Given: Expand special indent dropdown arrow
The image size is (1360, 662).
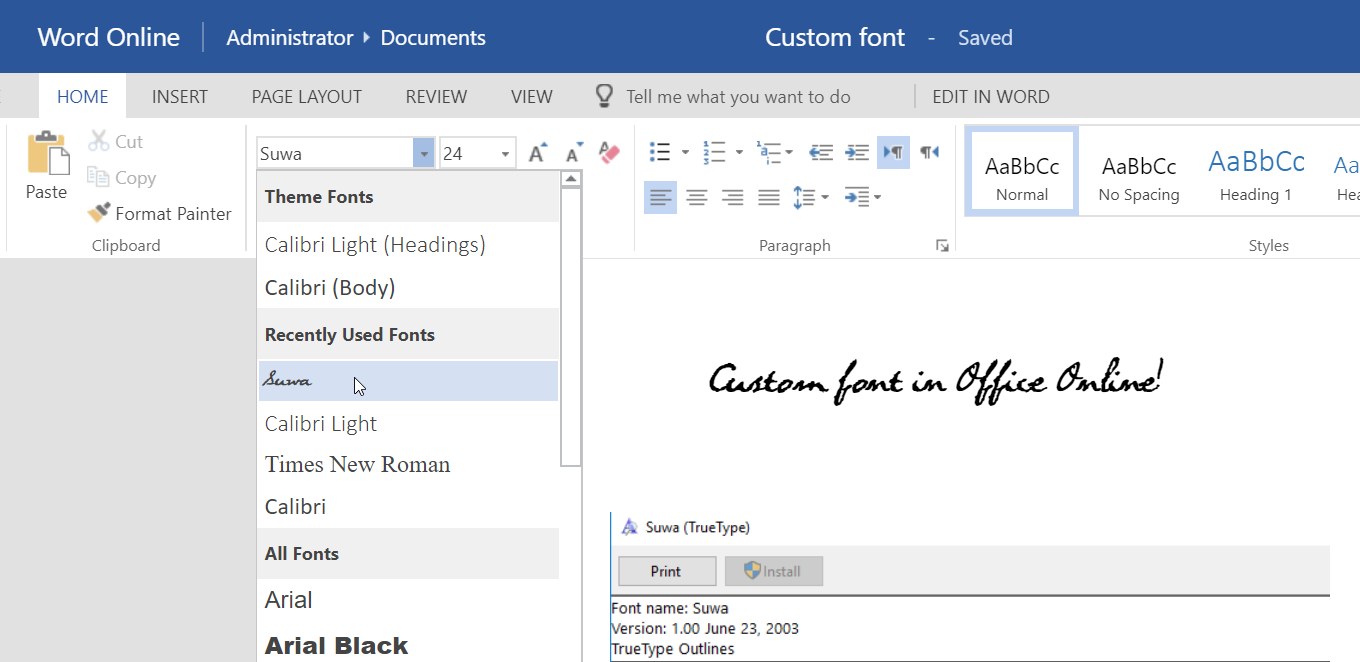Looking at the screenshot, I should pos(877,198).
